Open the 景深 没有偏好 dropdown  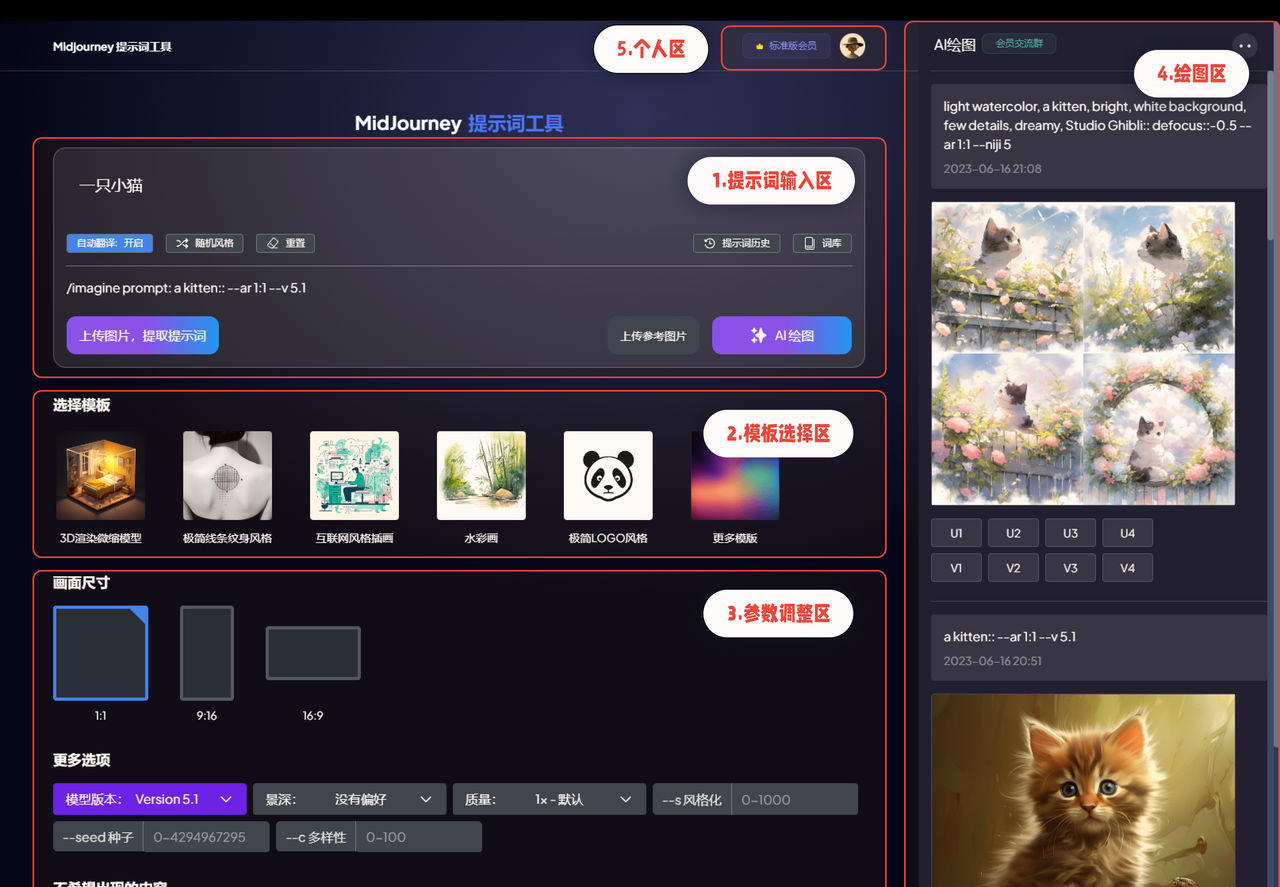(x=349, y=799)
